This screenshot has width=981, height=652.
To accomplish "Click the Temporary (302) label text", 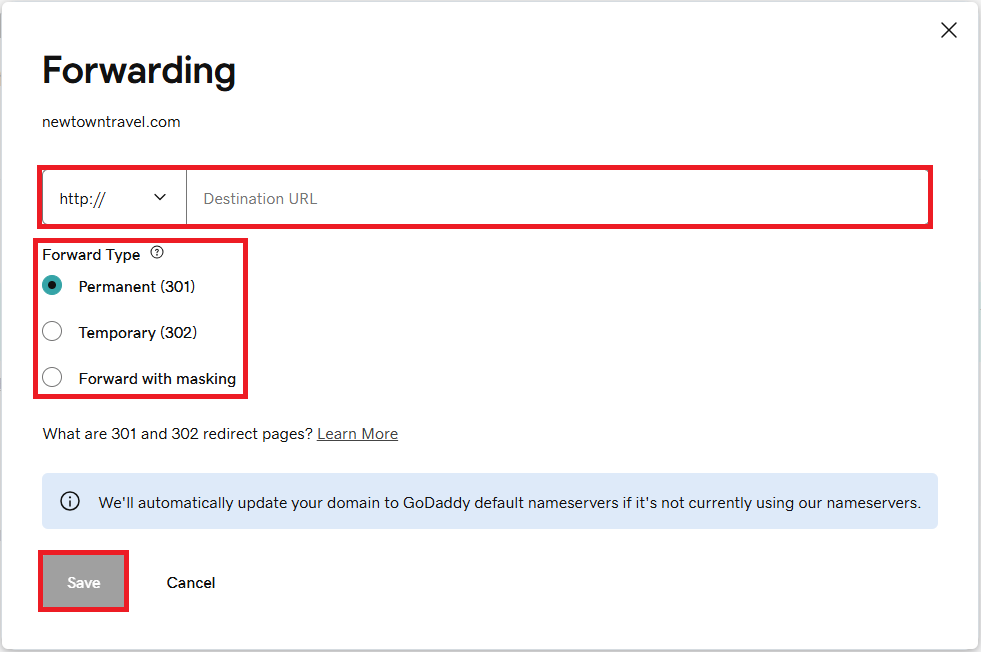I will [x=138, y=333].
